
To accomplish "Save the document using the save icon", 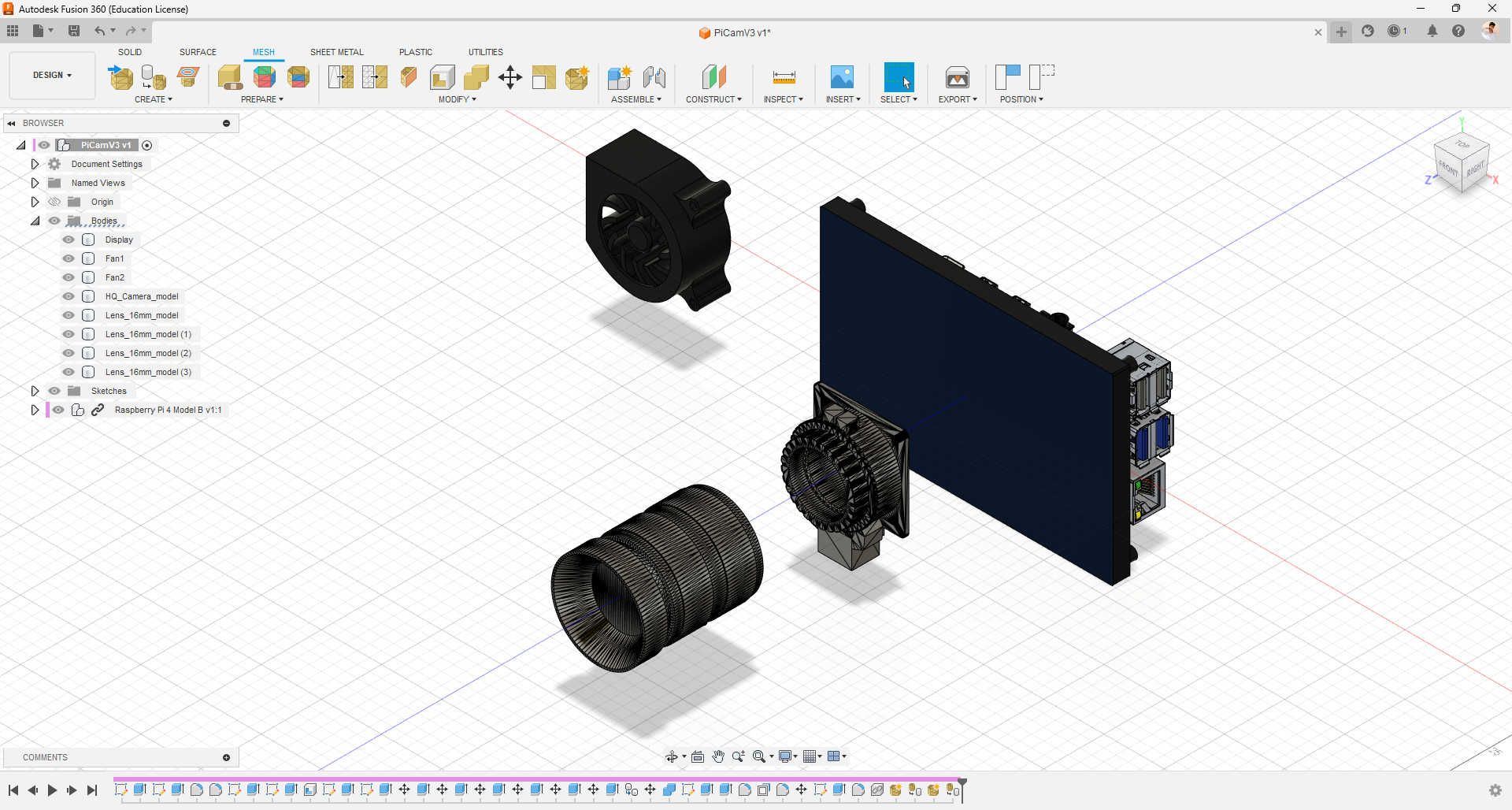I will pyautogui.click(x=74, y=31).
